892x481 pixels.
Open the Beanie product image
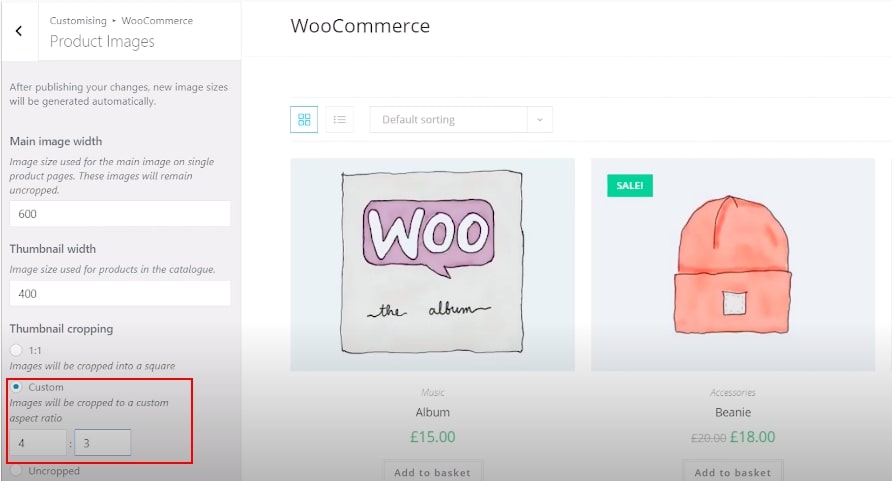[733, 264]
